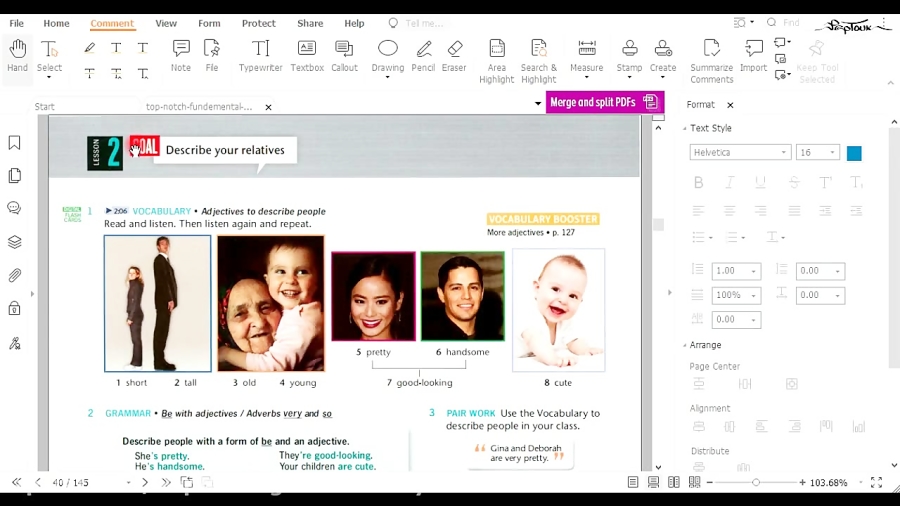Image resolution: width=900 pixels, height=506 pixels.
Task: Click Summarize Comments button
Action: (711, 60)
